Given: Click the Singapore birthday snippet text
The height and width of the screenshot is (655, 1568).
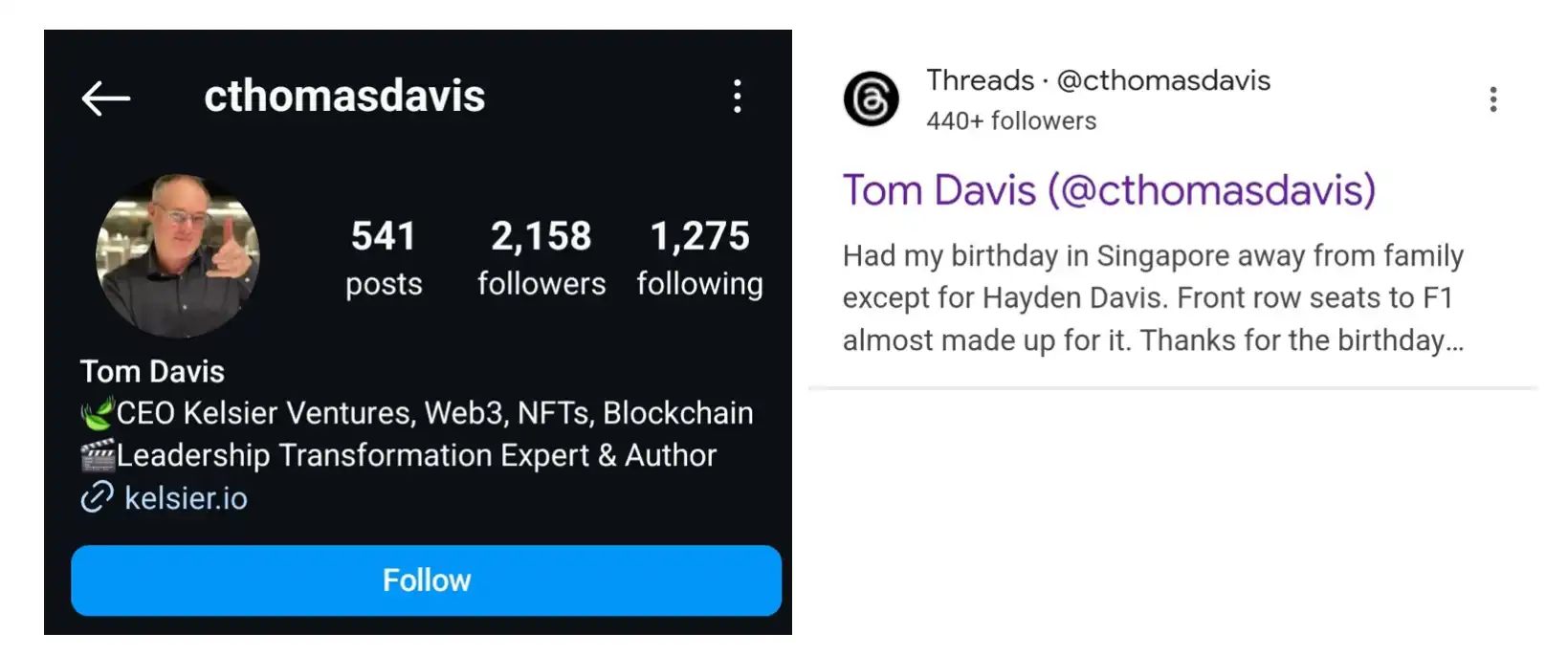Looking at the screenshot, I should click(1153, 297).
